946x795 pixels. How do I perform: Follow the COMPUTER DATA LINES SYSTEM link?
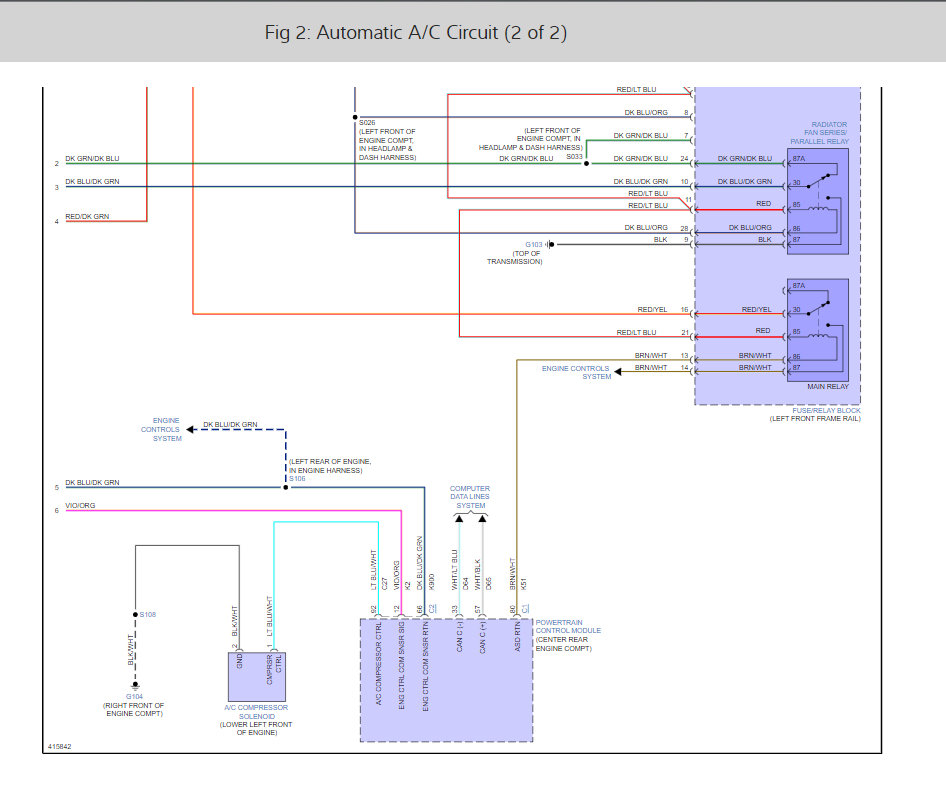pos(470,497)
